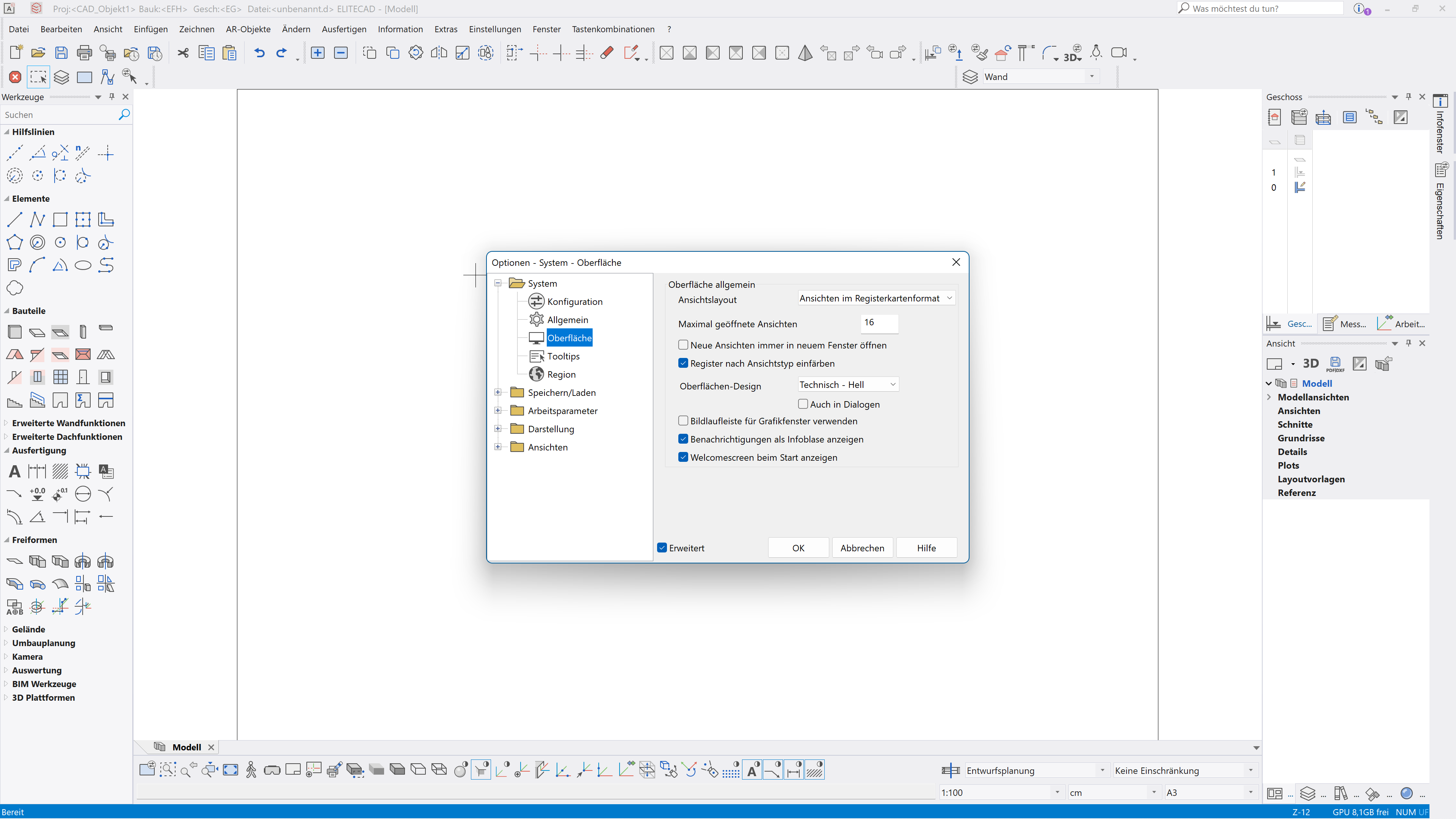This screenshot has height=819, width=1456.
Task: Select the Ellipse tool under Elemente
Action: (83, 265)
